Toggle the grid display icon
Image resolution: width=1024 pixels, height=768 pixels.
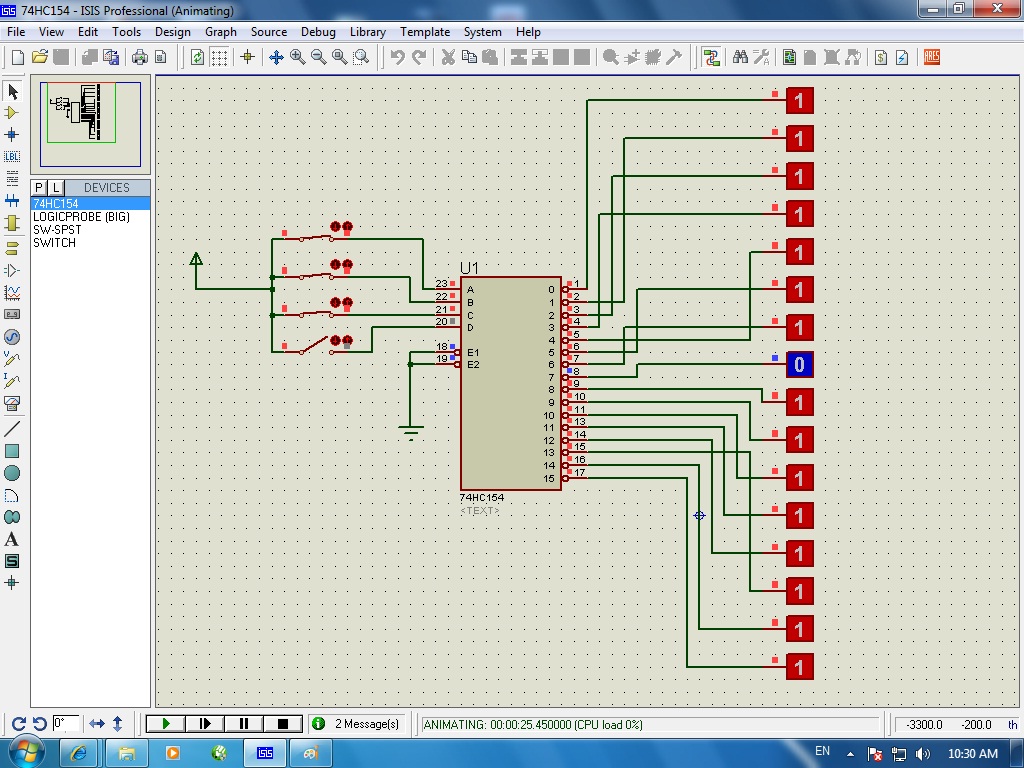tap(219, 57)
